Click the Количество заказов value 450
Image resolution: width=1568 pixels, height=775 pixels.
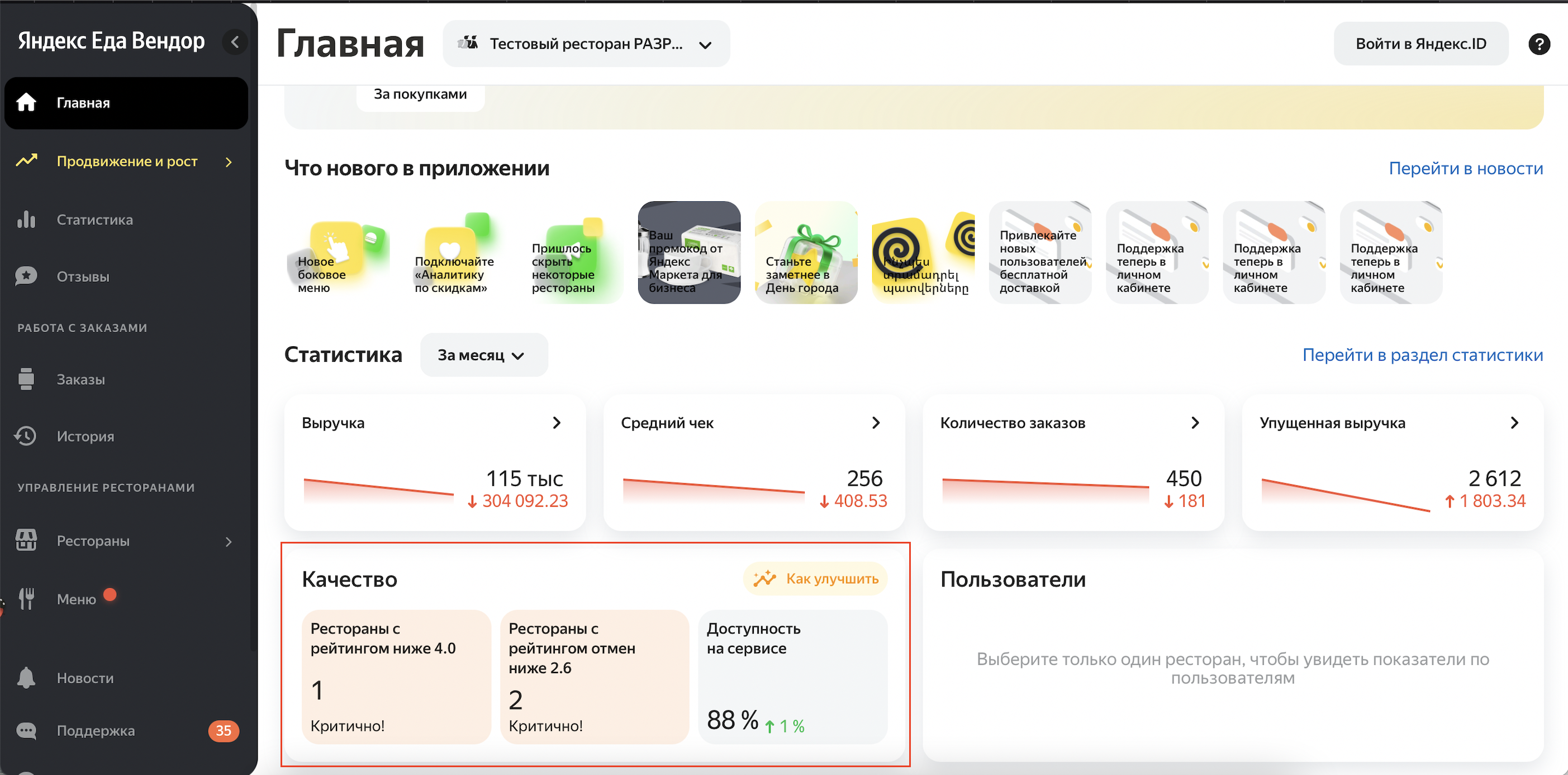click(x=1184, y=478)
